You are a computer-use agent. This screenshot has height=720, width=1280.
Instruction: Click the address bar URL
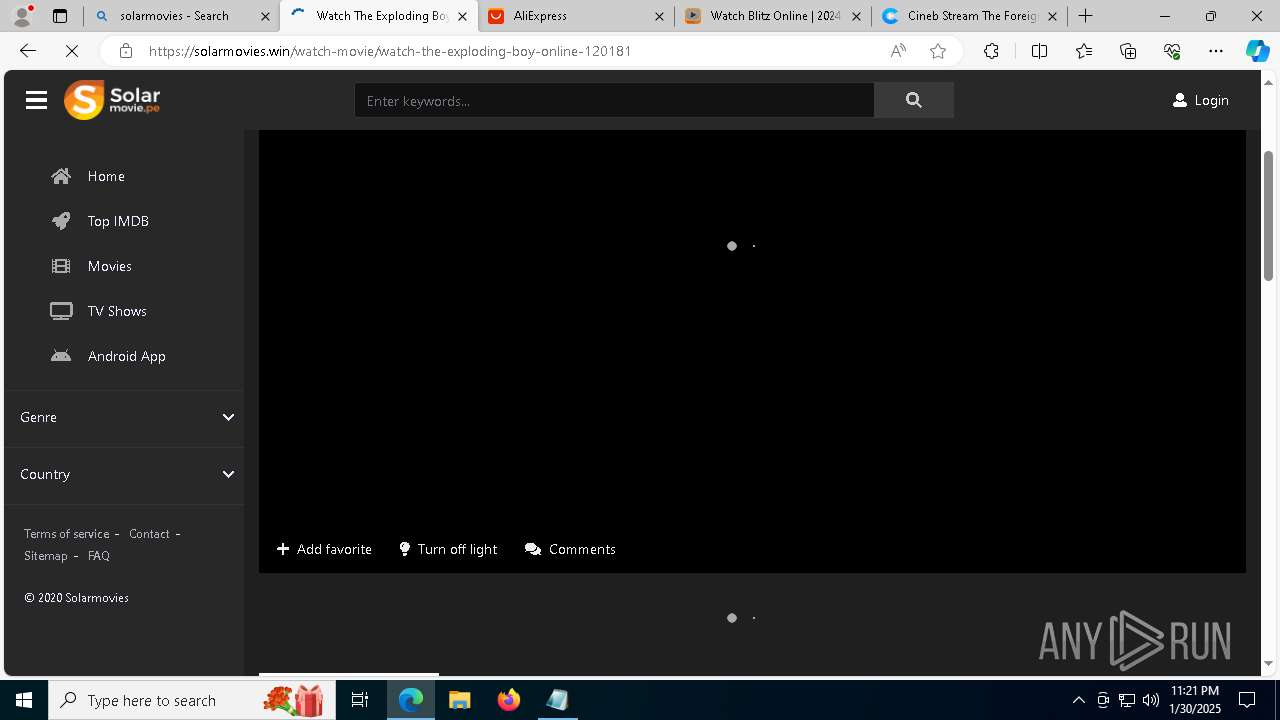click(x=390, y=51)
